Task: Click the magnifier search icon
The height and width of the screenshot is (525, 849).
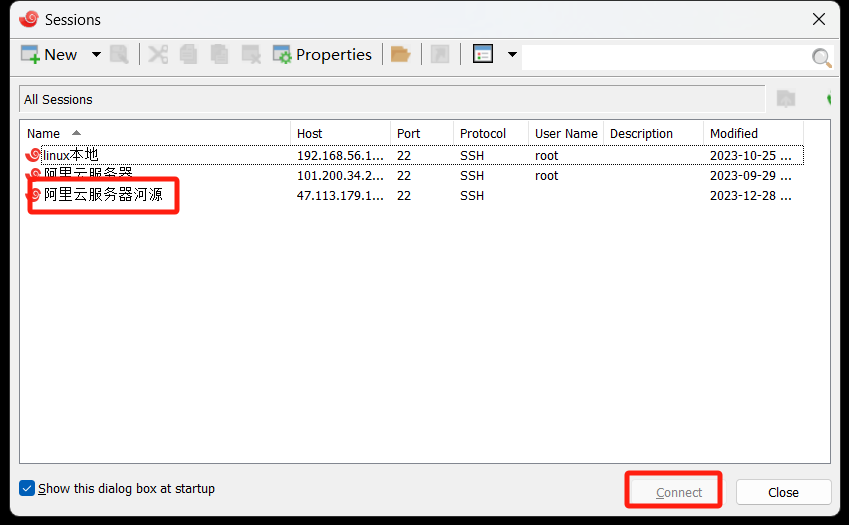Action: coord(821,57)
